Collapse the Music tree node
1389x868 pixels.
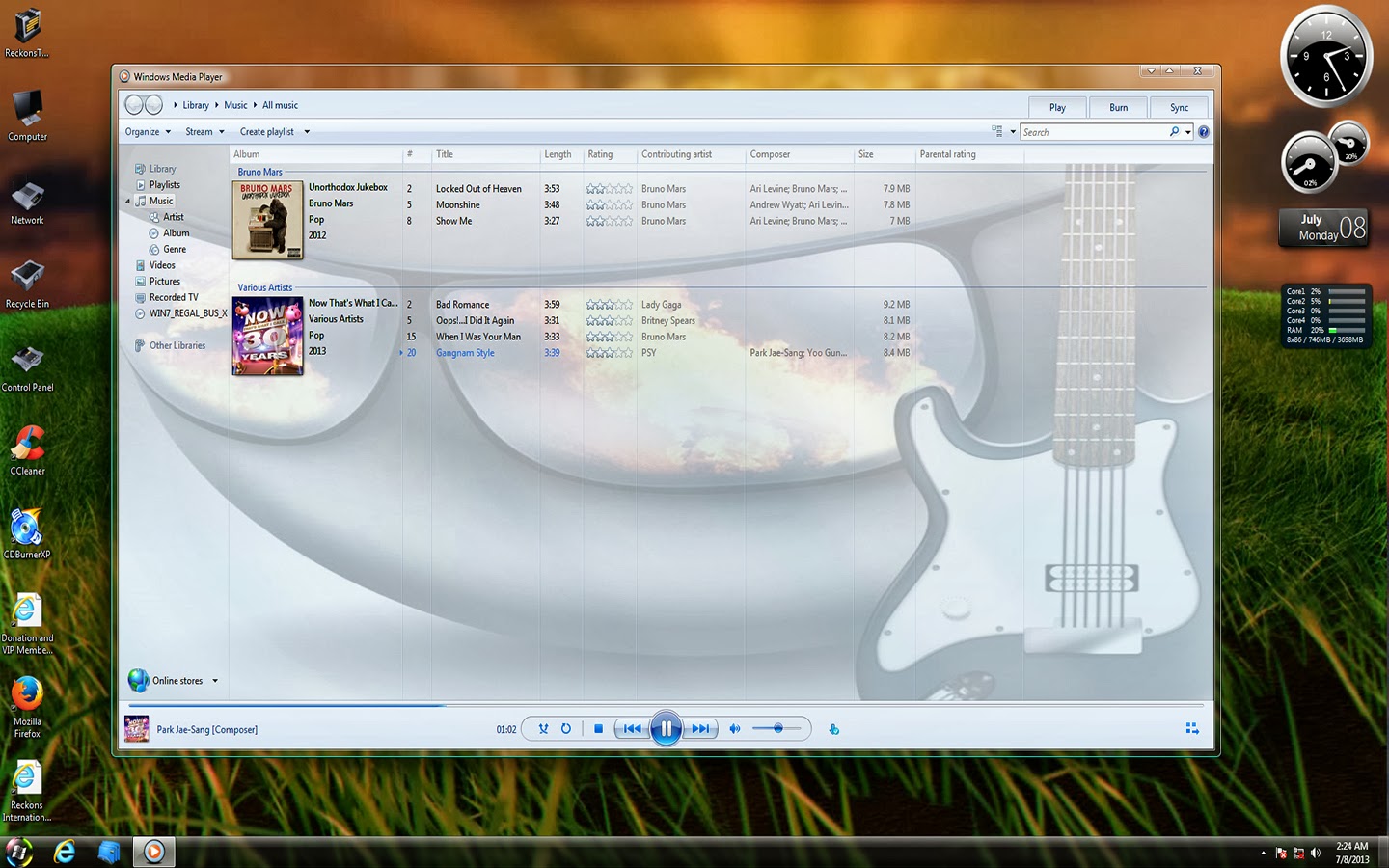[127, 201]
